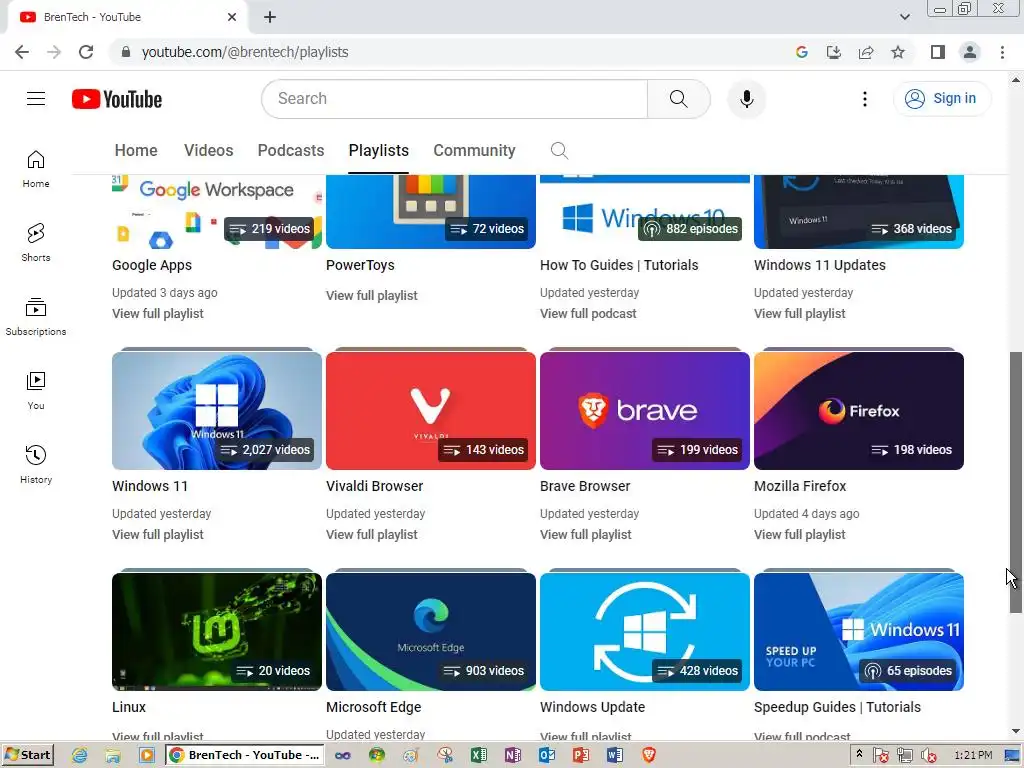Open the Windows 11 playlist thumbnail
Screen dimensions: 1024x768
[217, 410]
